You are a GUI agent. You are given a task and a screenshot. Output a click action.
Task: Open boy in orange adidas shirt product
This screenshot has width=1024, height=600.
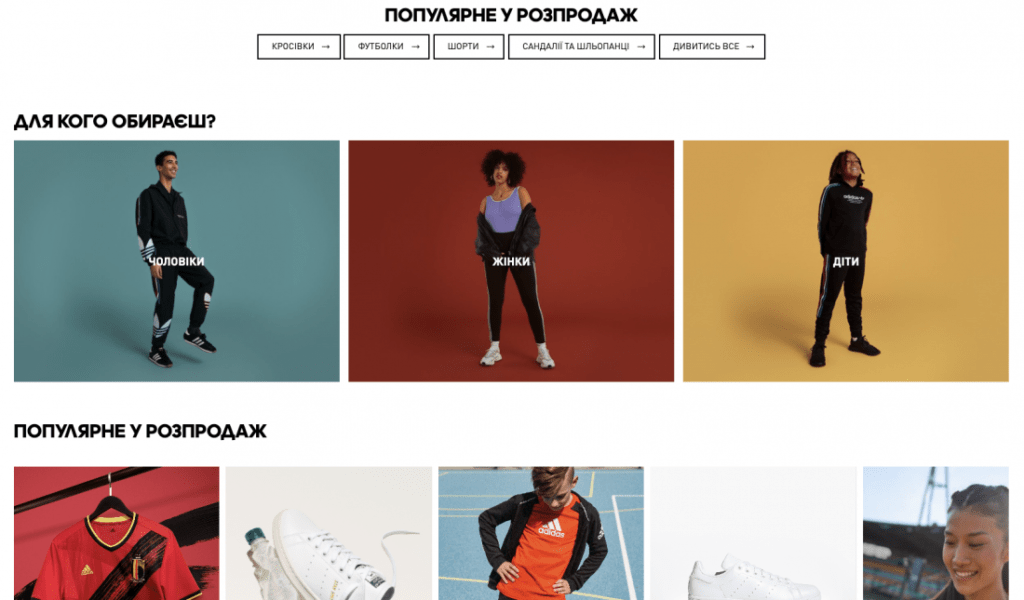tap(541, 533)
